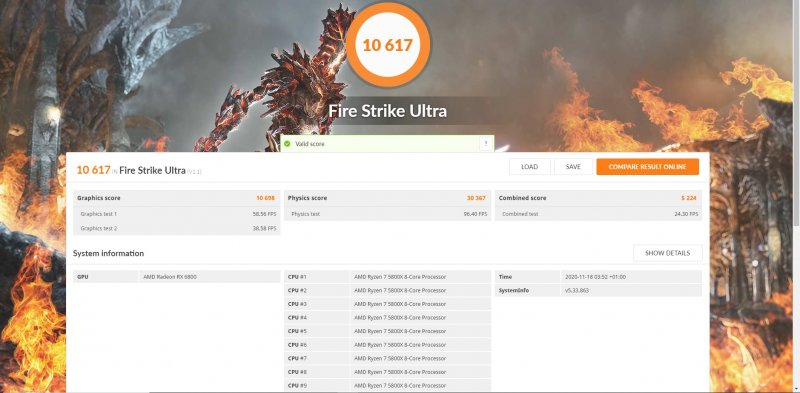800x393 pixels.
Task: Click the 58.56 FPS value
Action: coord(264,214)
